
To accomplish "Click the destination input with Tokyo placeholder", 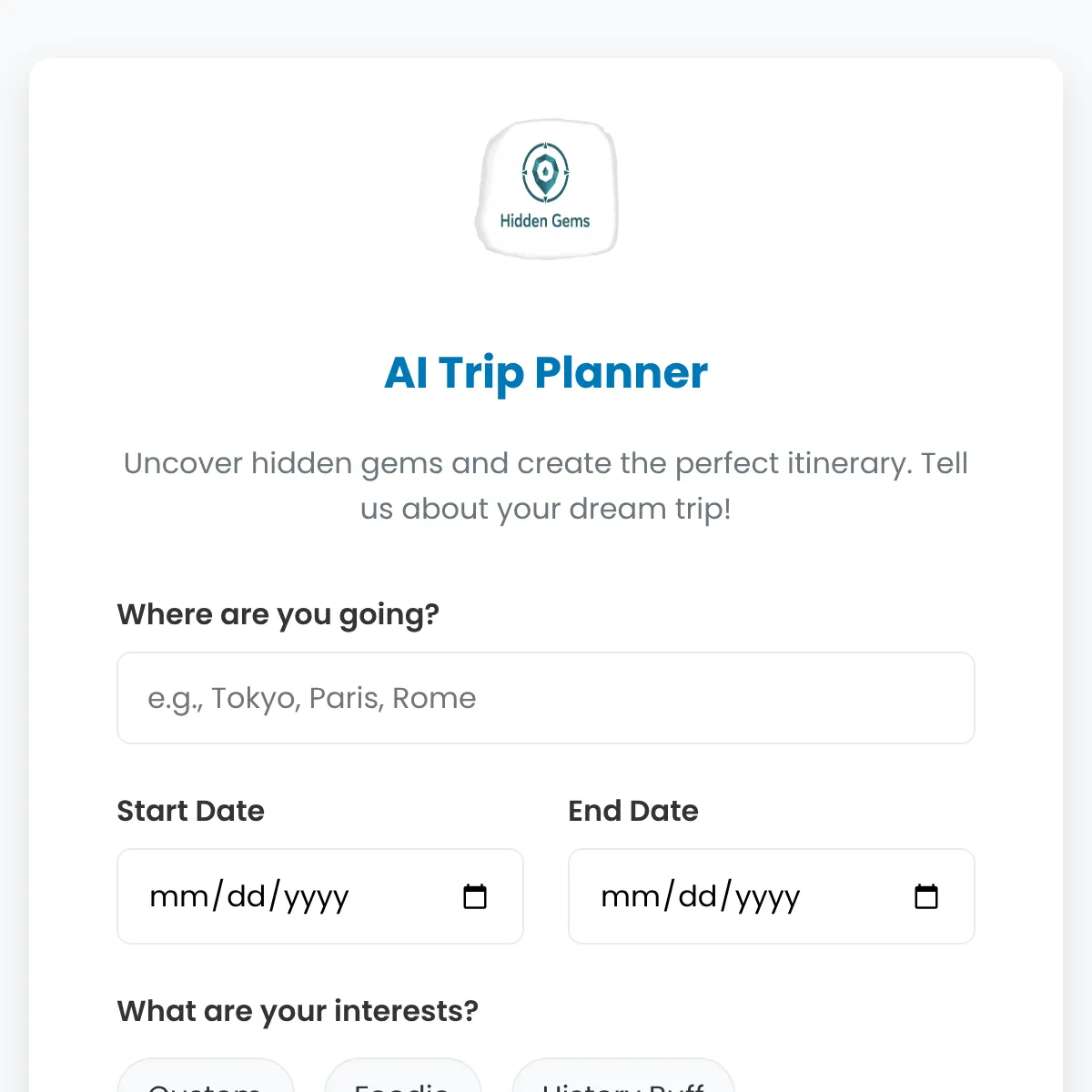I will [x=546, y=698].
